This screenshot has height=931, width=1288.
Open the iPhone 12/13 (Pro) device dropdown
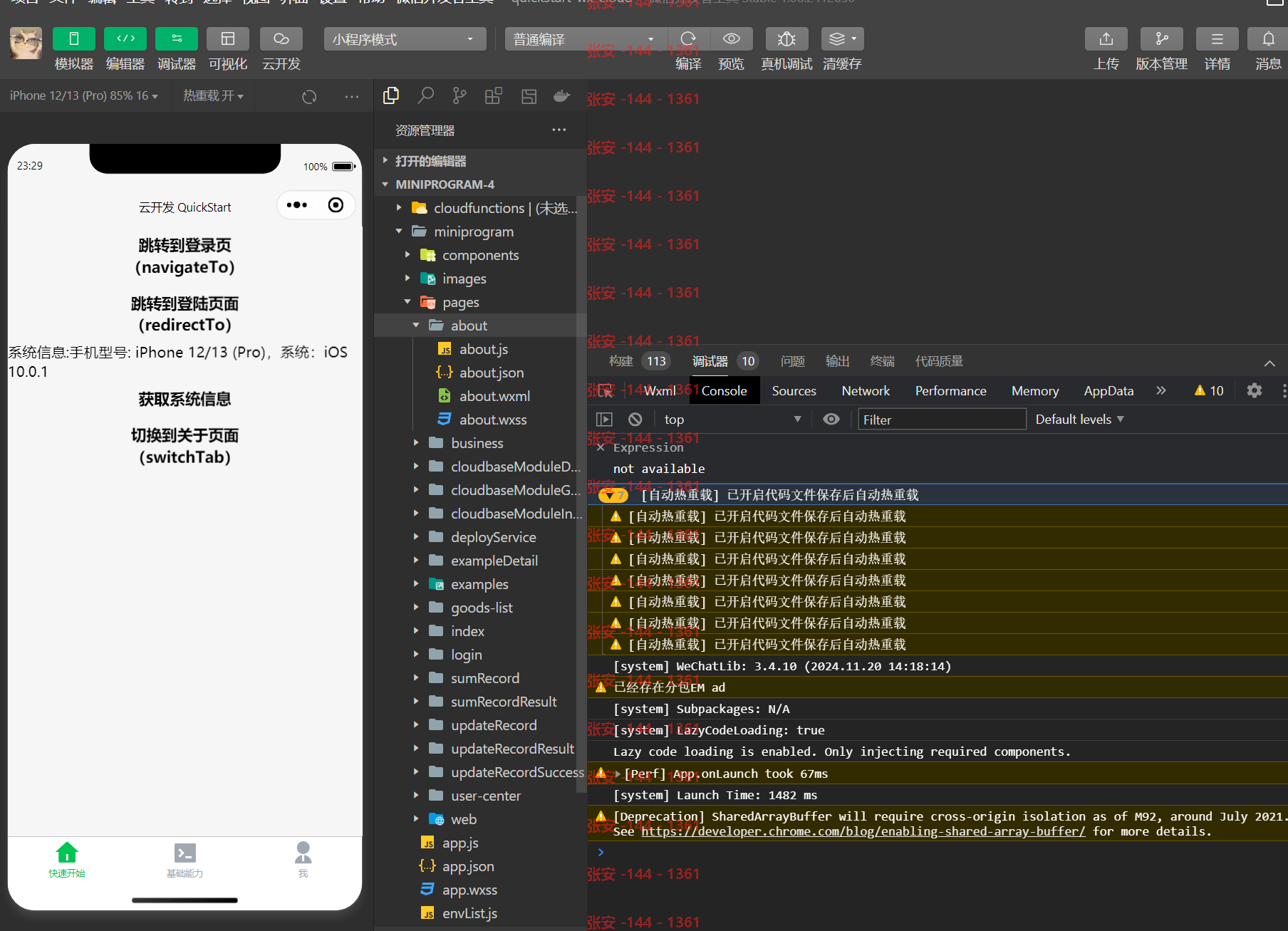coord(84,95)
